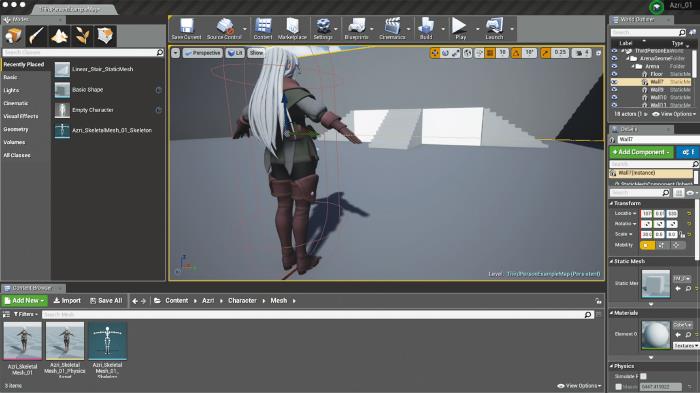Select the Place mode cube icon
700x393 pixels.
13,36
